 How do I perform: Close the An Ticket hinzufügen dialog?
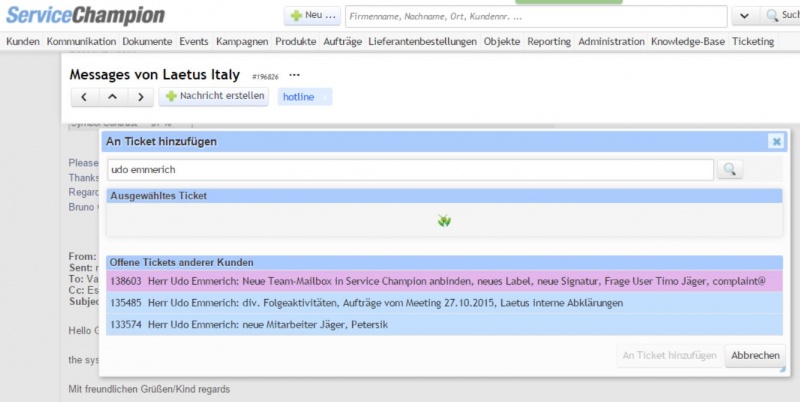tap(776, 141)
